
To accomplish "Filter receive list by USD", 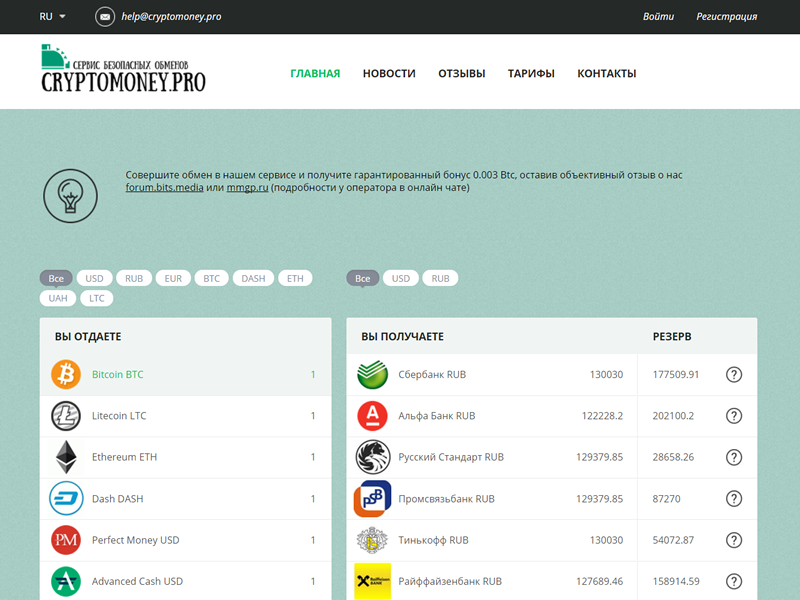I will (x=401, y=278).
